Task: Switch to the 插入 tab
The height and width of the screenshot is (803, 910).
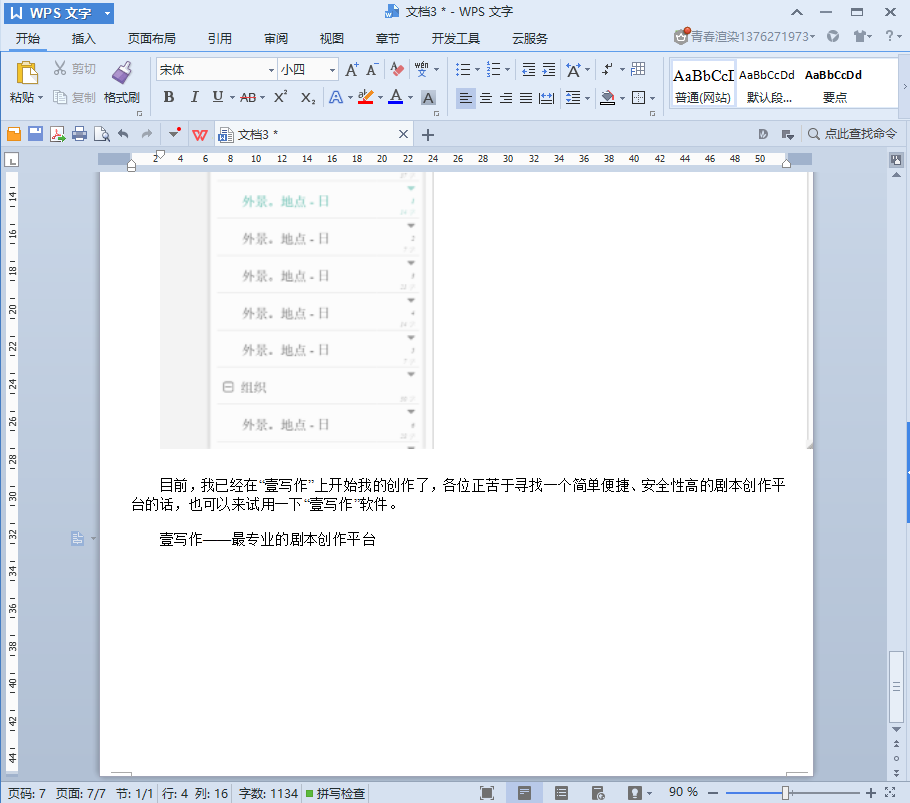Action: pyautogui.click(x=84, y=38)
